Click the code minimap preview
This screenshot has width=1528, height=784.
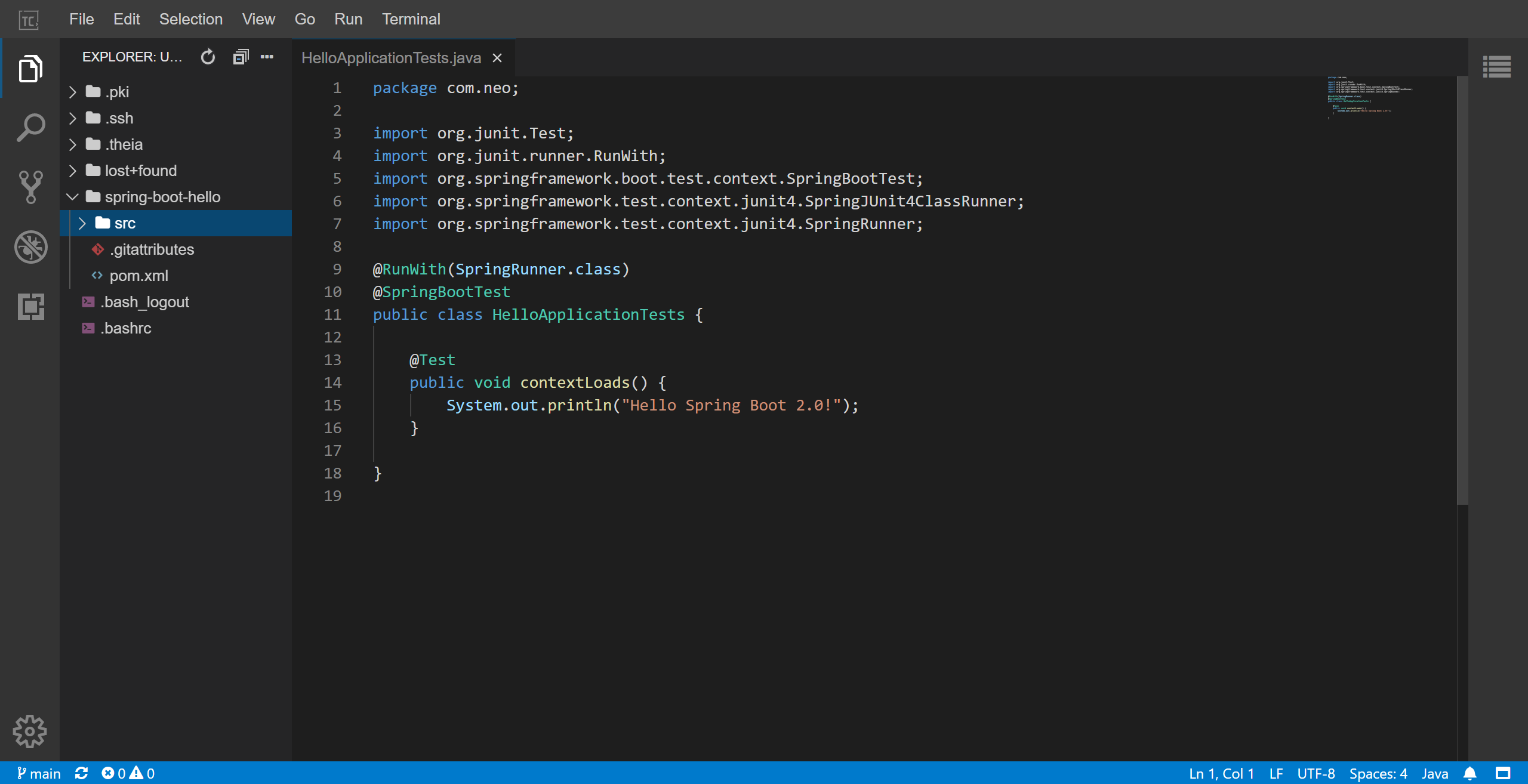click(1370, 98)
